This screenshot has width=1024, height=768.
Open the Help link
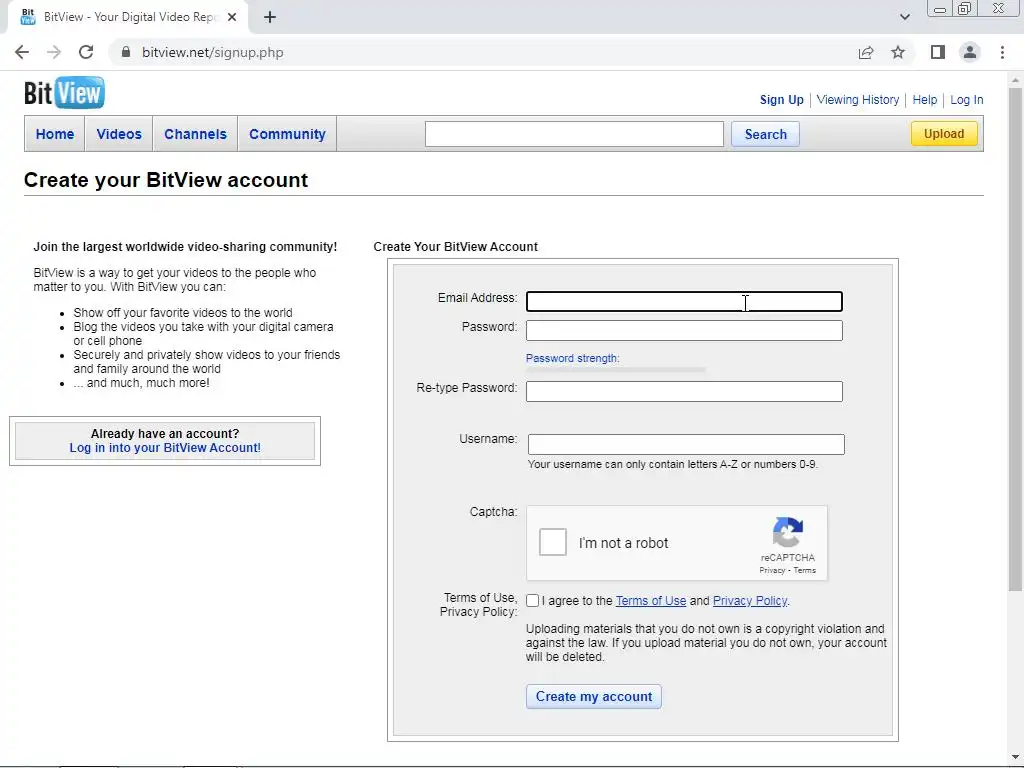[x=924, y=99]
